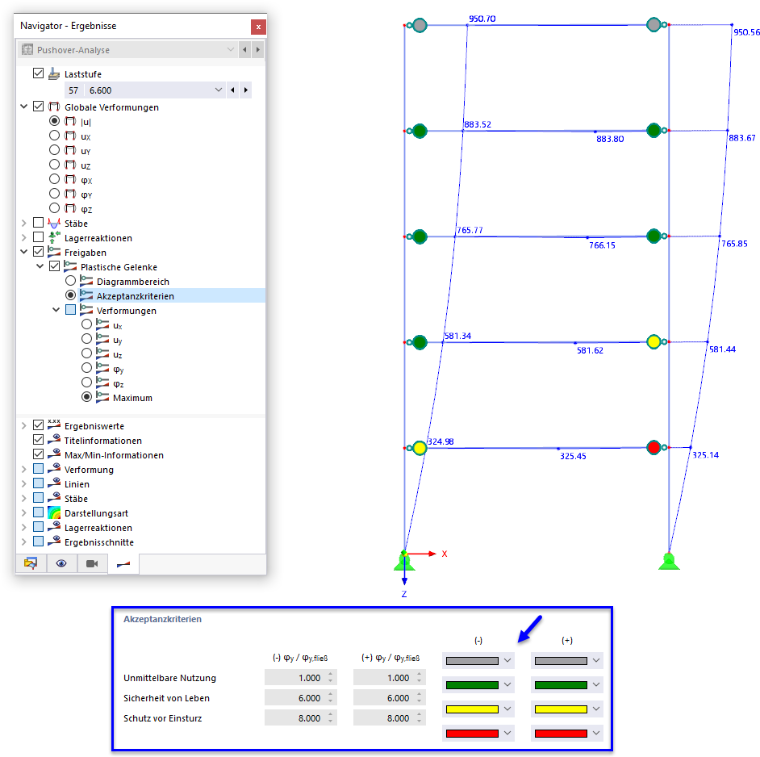This screenshot has height=757, width=760.
Task: Click the Ergebniswerte icon
Action: (x=54, y=425)
